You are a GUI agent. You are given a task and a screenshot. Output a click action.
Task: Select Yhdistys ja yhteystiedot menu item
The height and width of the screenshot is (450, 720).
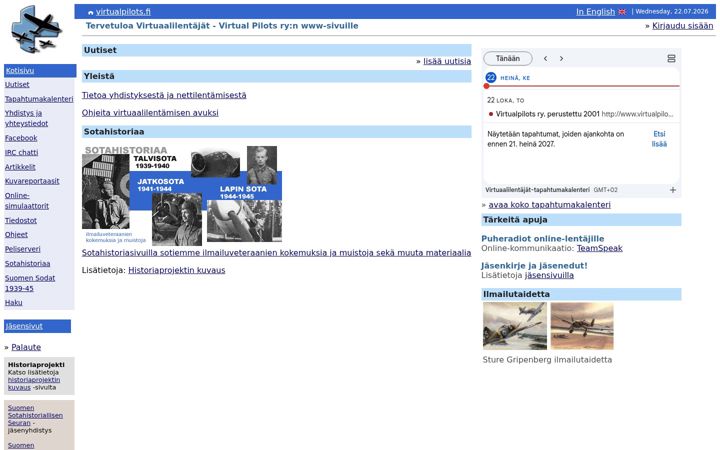tap(26, 118)
